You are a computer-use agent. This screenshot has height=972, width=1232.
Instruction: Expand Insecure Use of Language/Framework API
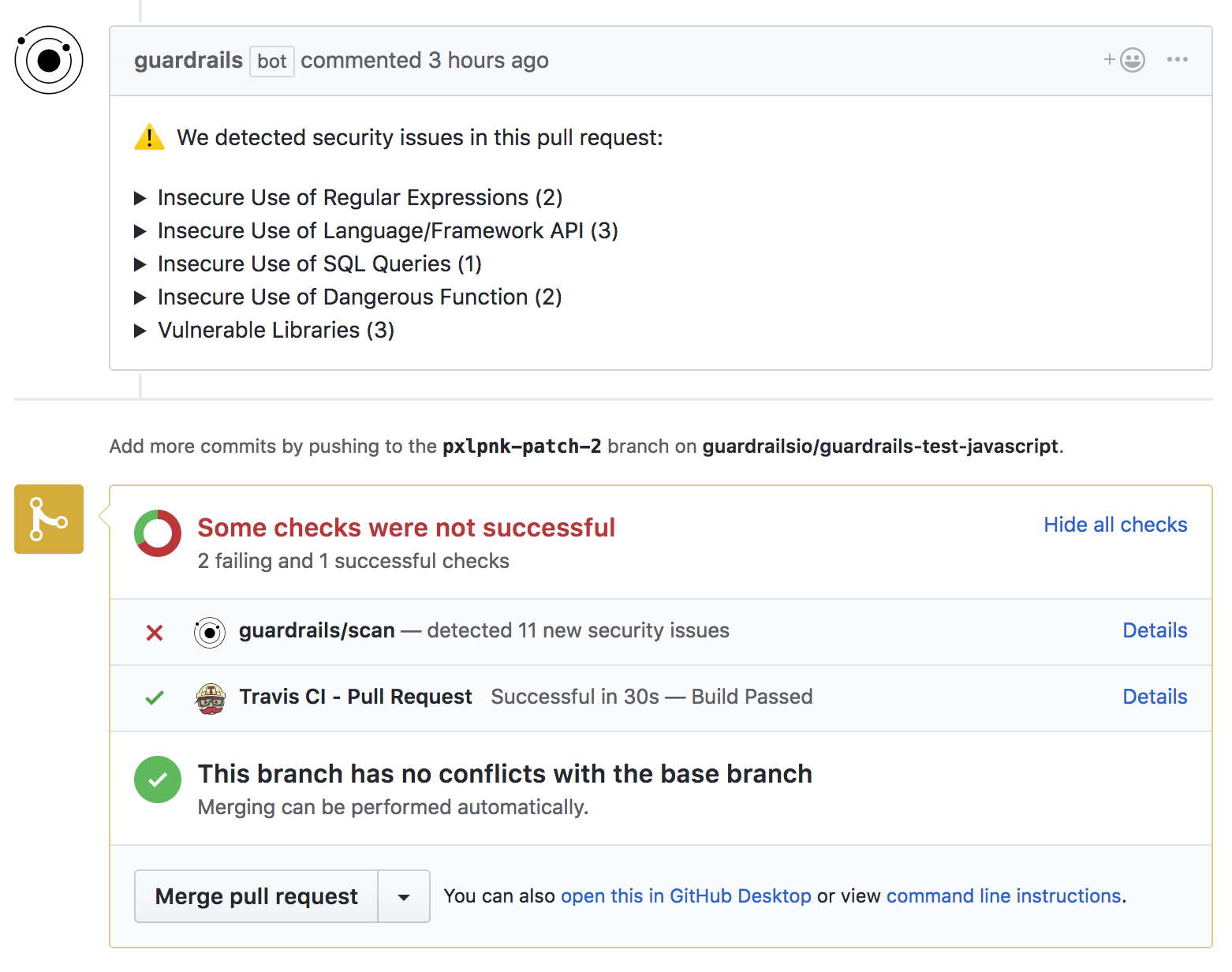[140, 231]
